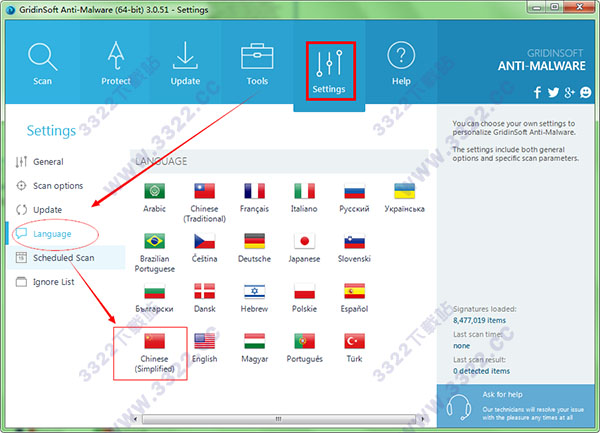
Task: Click the headset support icon
Action: click(x=459, y=407)
